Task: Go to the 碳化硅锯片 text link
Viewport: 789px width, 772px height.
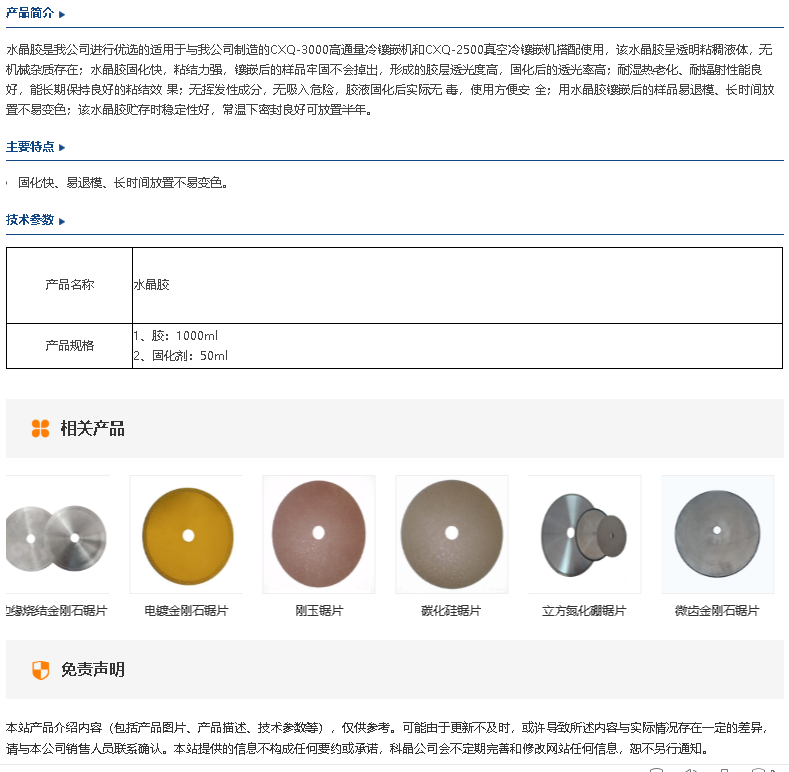Action: click(x=451, y=611)
